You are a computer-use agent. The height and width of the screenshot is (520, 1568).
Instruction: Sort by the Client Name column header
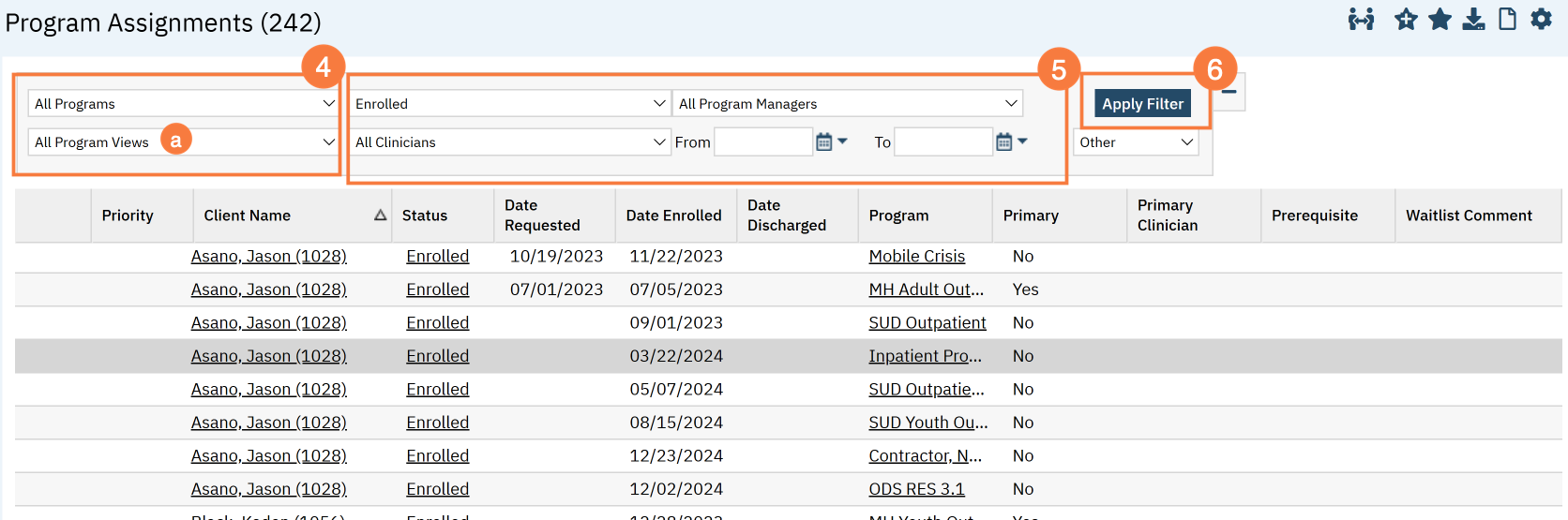248,215
